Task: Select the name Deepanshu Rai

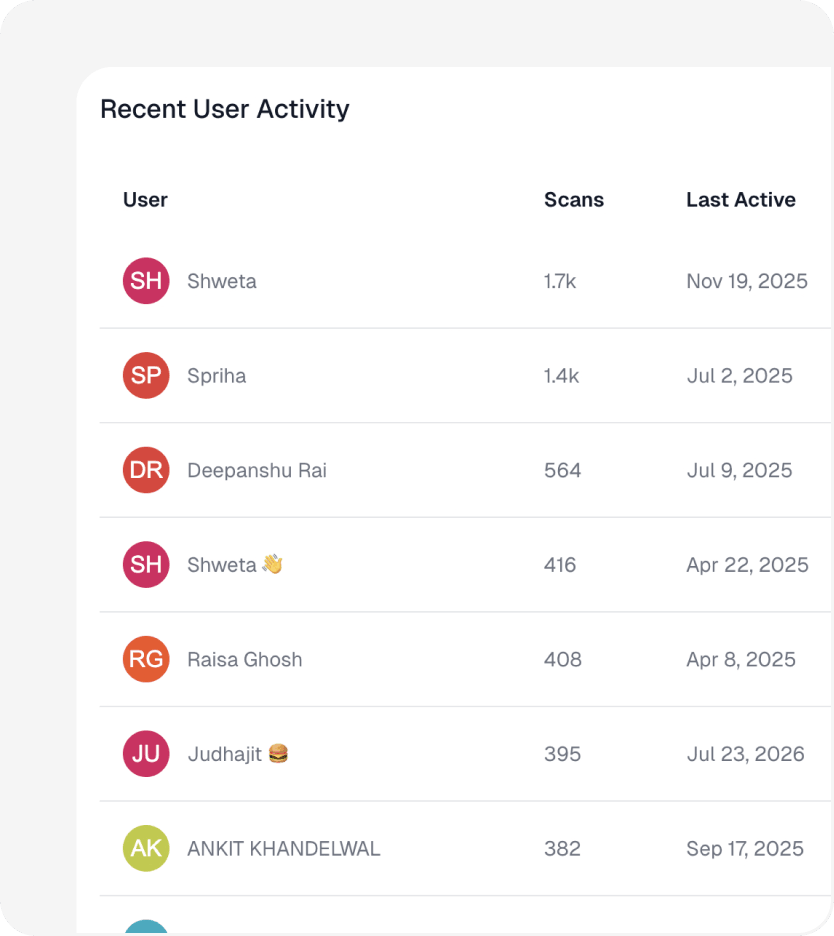Action: click(257, 470)
